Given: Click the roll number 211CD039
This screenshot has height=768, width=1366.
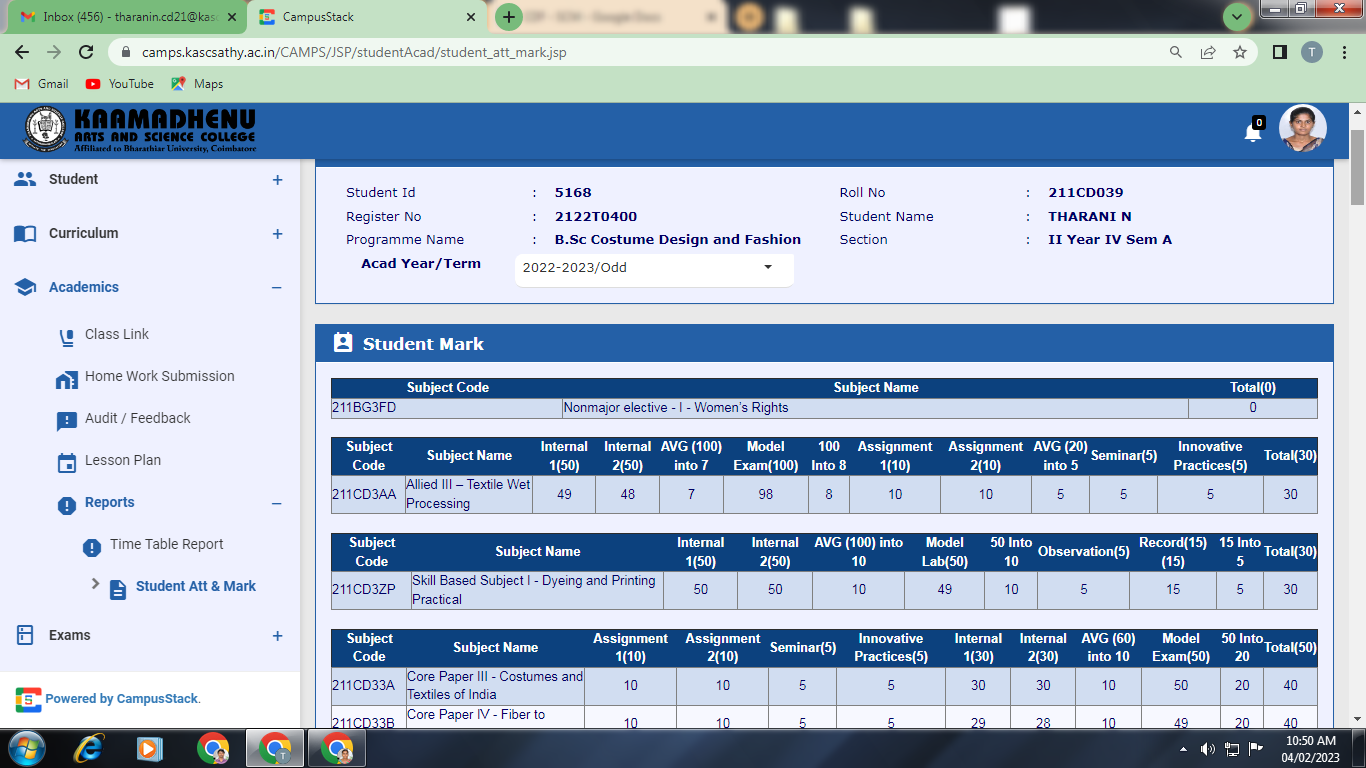Looking at the screenshot, I should point(1086,192).
